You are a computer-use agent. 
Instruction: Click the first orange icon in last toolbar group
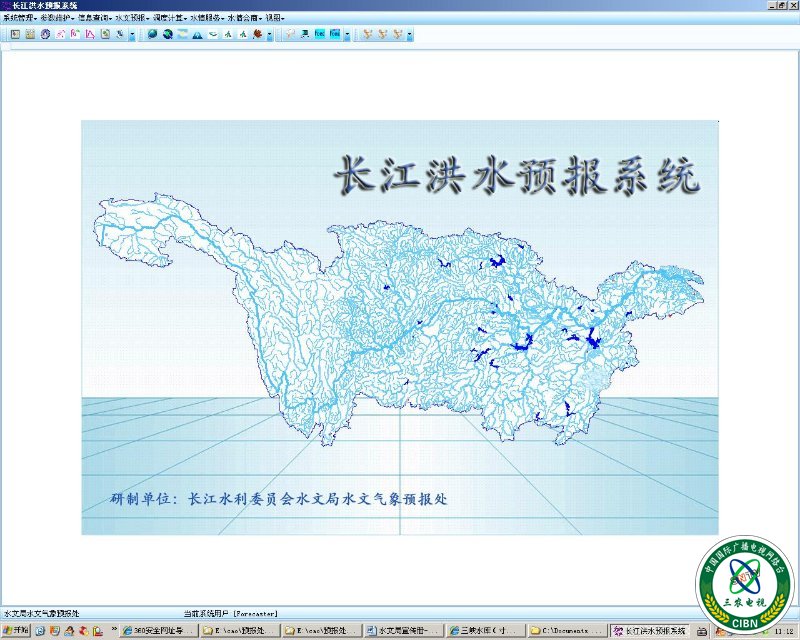pyautogui.click(x=367, y=34)
